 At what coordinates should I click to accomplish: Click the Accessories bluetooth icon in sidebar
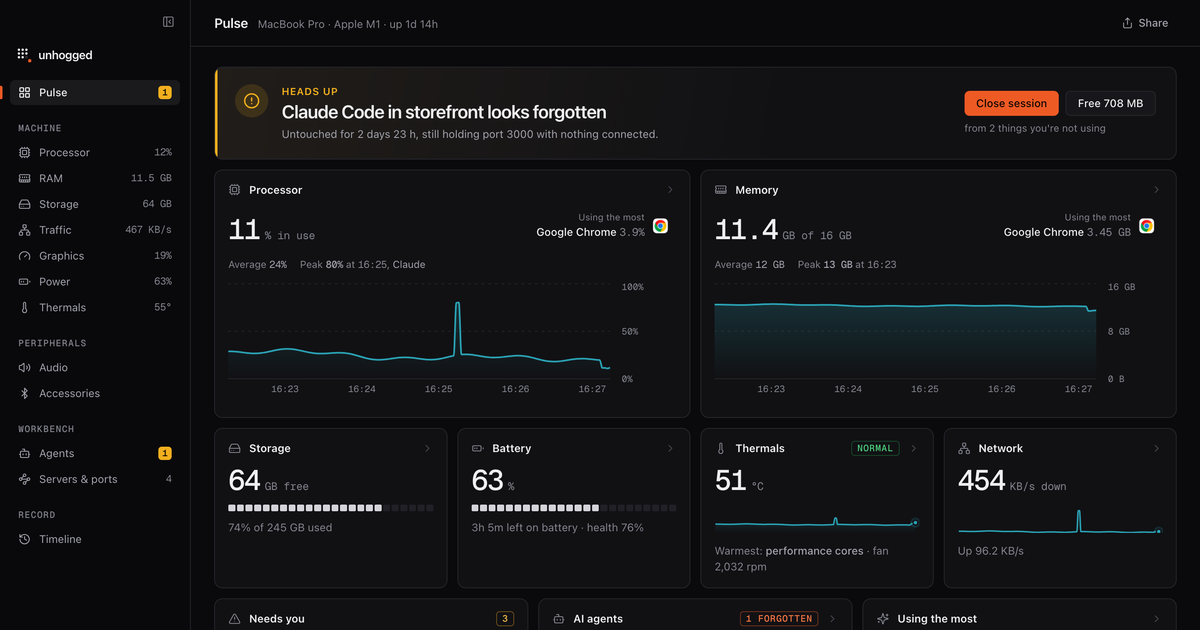[x=25, y=394]
